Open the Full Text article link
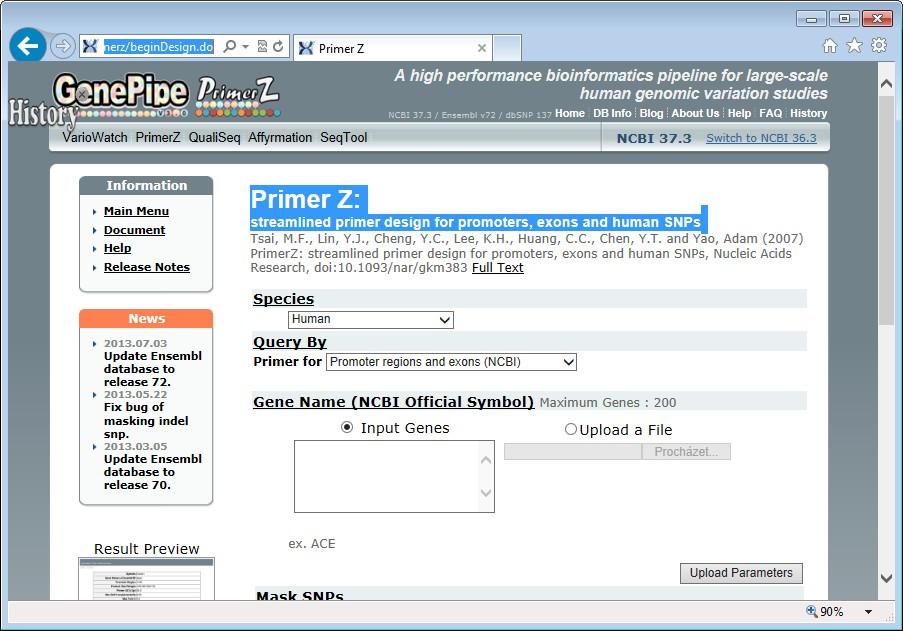Screen dimensions: 903x631 pos(498,268)
